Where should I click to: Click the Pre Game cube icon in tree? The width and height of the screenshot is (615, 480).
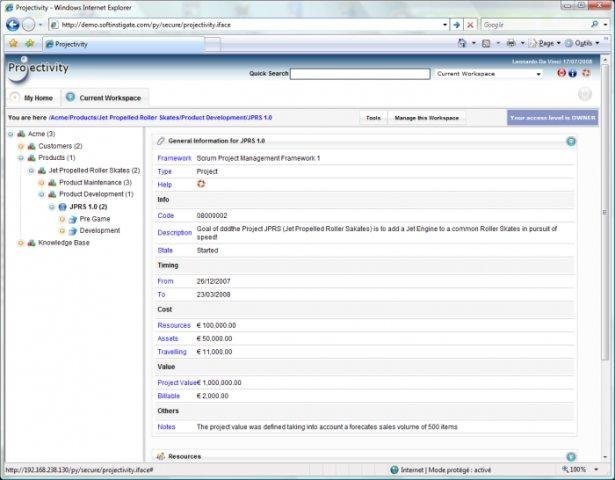(x=73, y=219)
